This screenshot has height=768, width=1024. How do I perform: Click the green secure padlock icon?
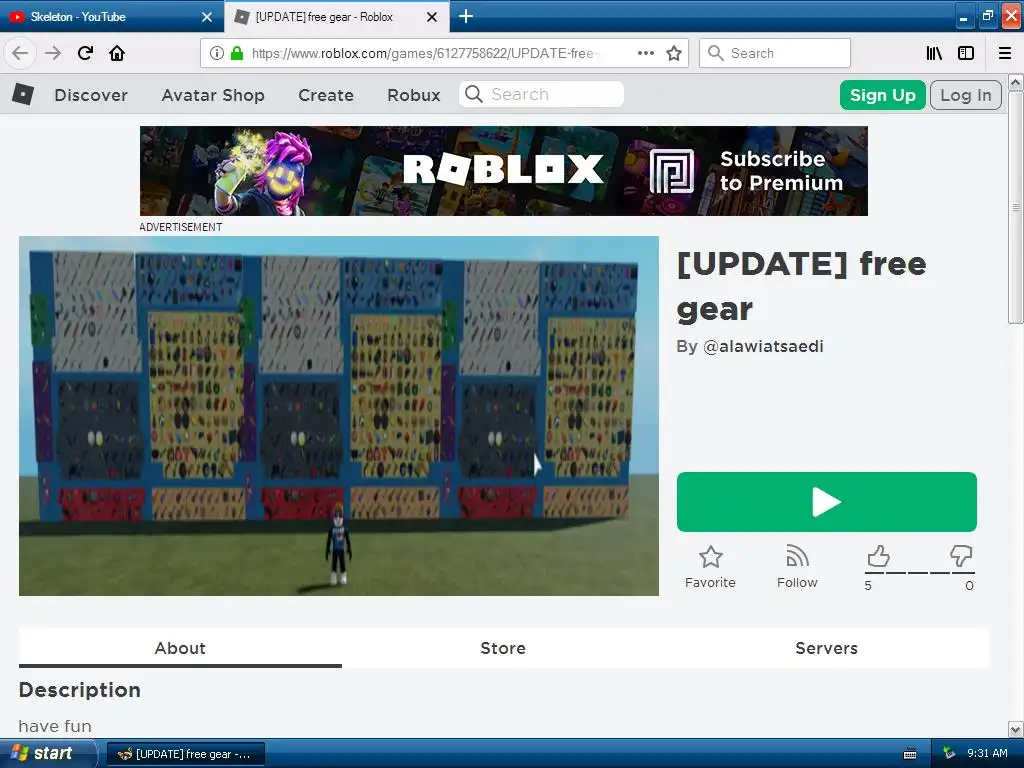tap(237, 53)
